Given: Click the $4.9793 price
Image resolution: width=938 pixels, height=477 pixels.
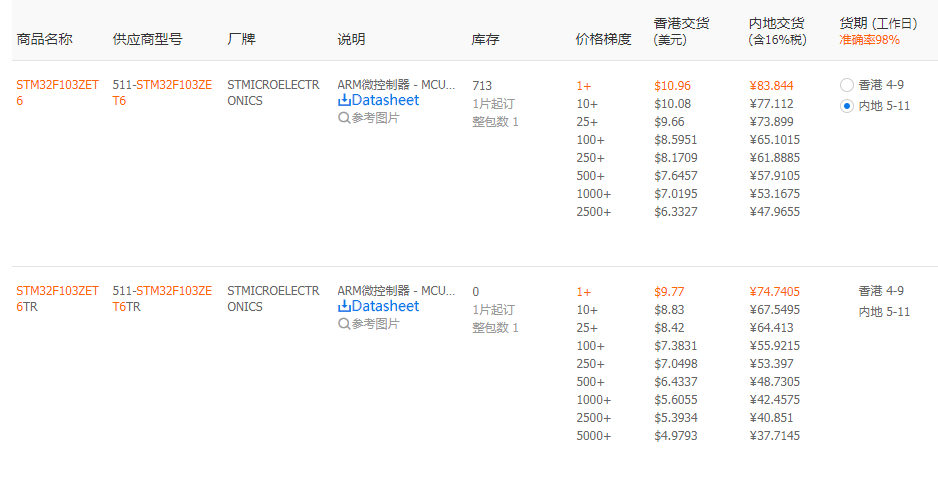Looking at the screenshot, I should [676, 435].
